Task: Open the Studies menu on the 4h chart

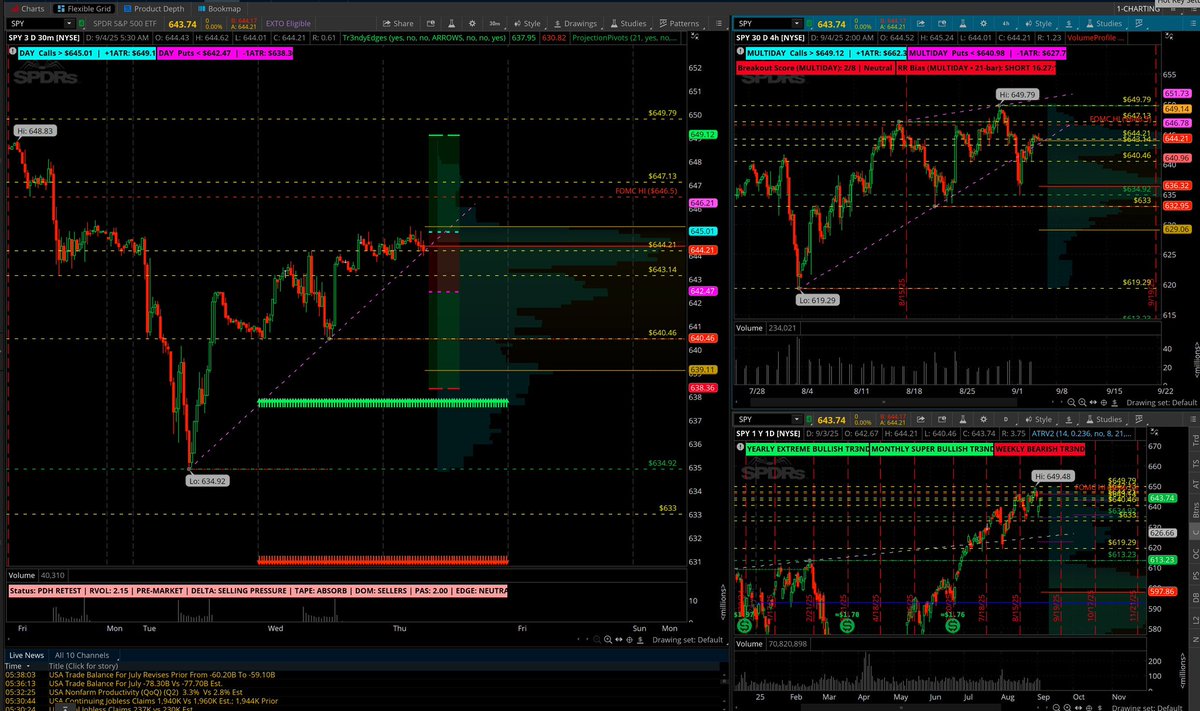Action: click(x=1105, y=24)
